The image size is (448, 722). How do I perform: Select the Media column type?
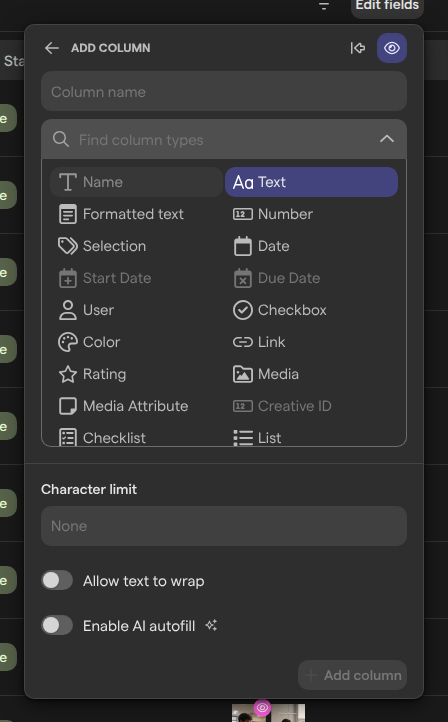pos(311,374)
